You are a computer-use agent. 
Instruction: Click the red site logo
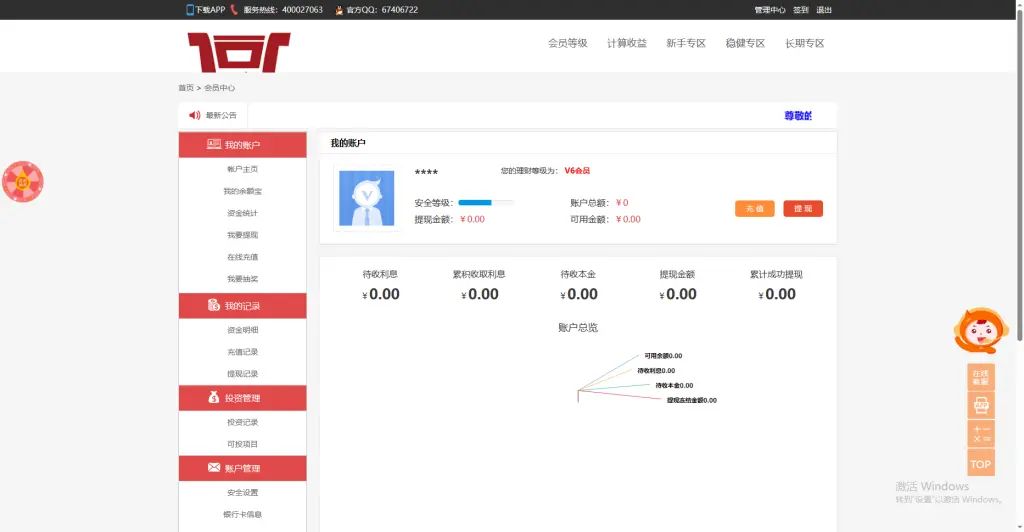tap(238, 51)
